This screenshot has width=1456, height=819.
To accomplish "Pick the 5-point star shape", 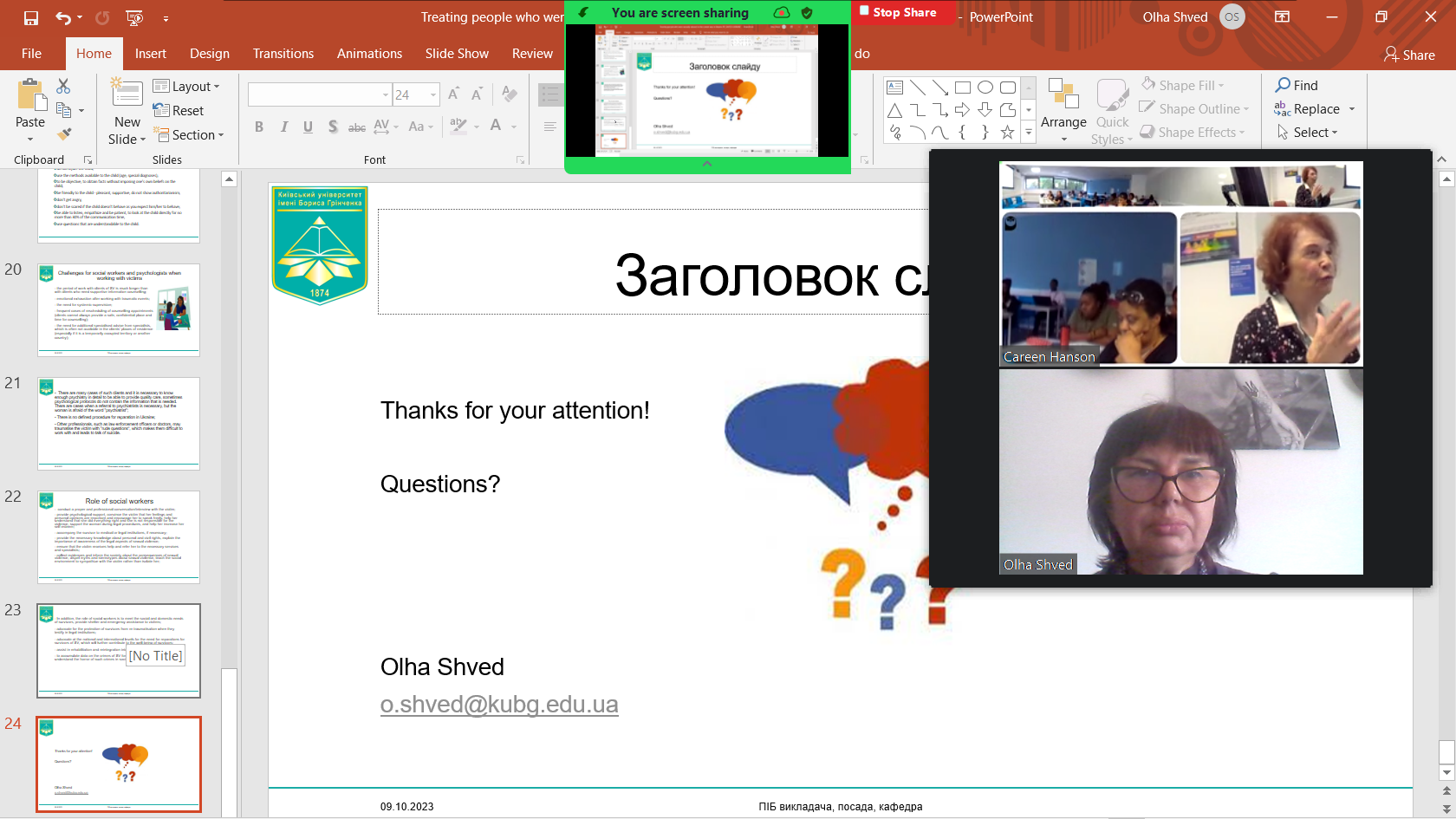I will point(1007,133).
